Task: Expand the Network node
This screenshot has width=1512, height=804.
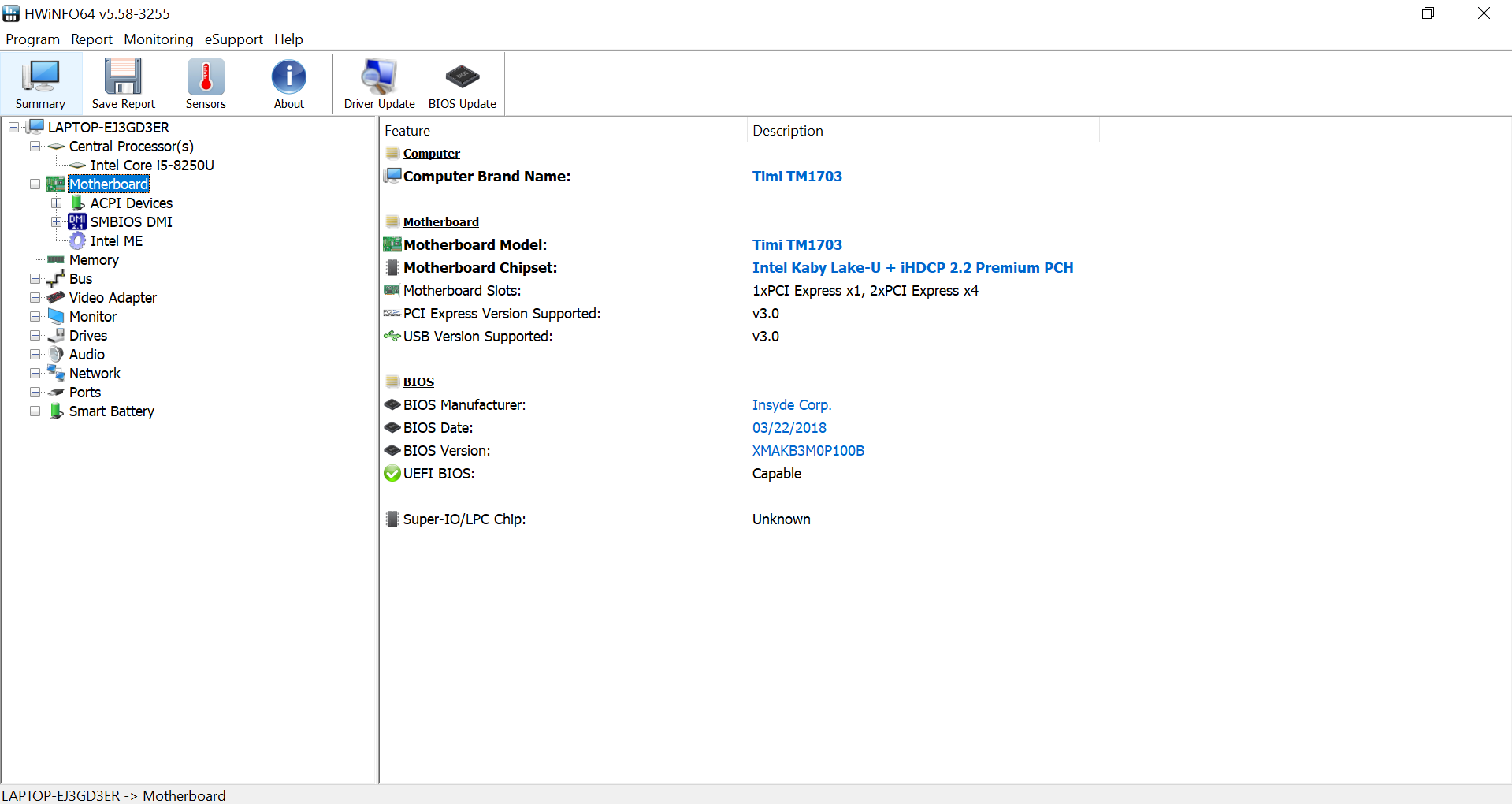Action: pyautogui.click(x=35, y=374)
